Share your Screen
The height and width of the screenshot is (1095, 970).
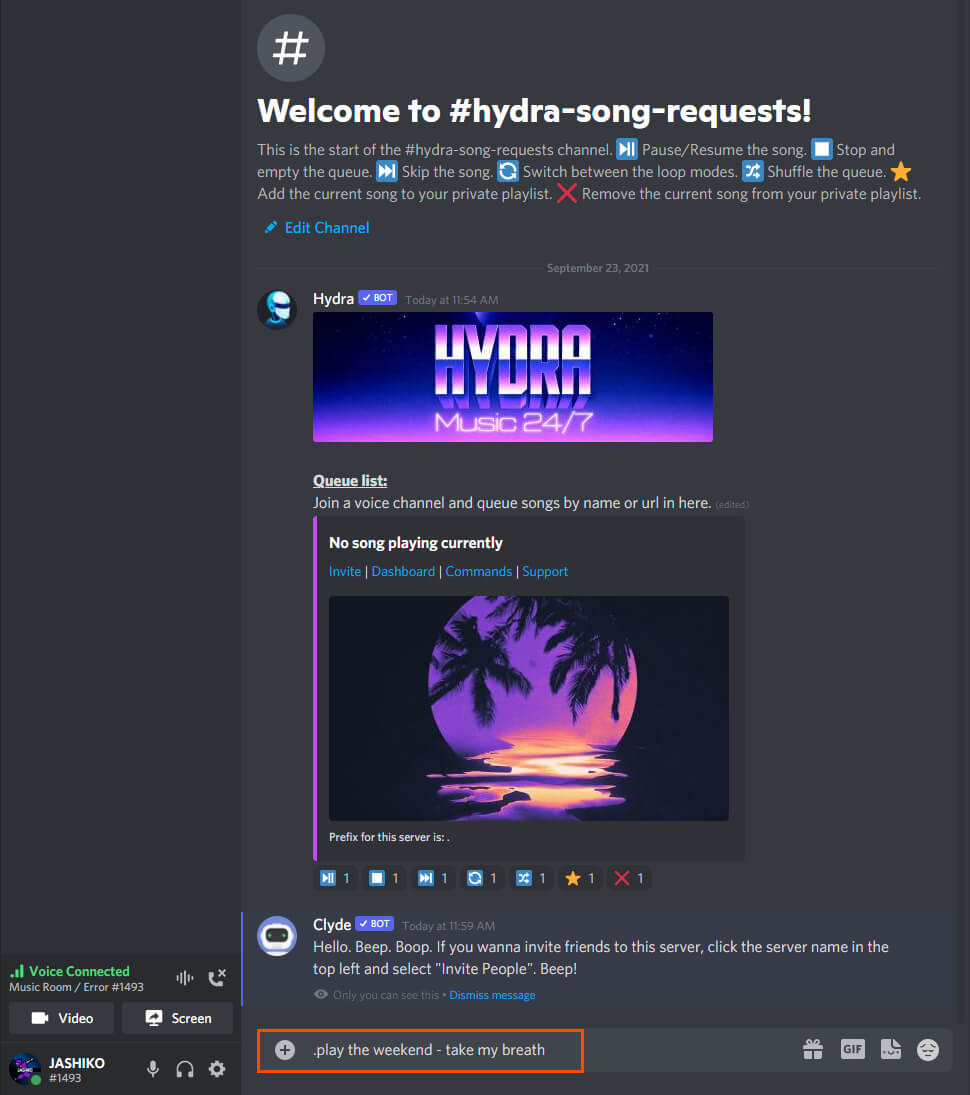click(177, 1018)
